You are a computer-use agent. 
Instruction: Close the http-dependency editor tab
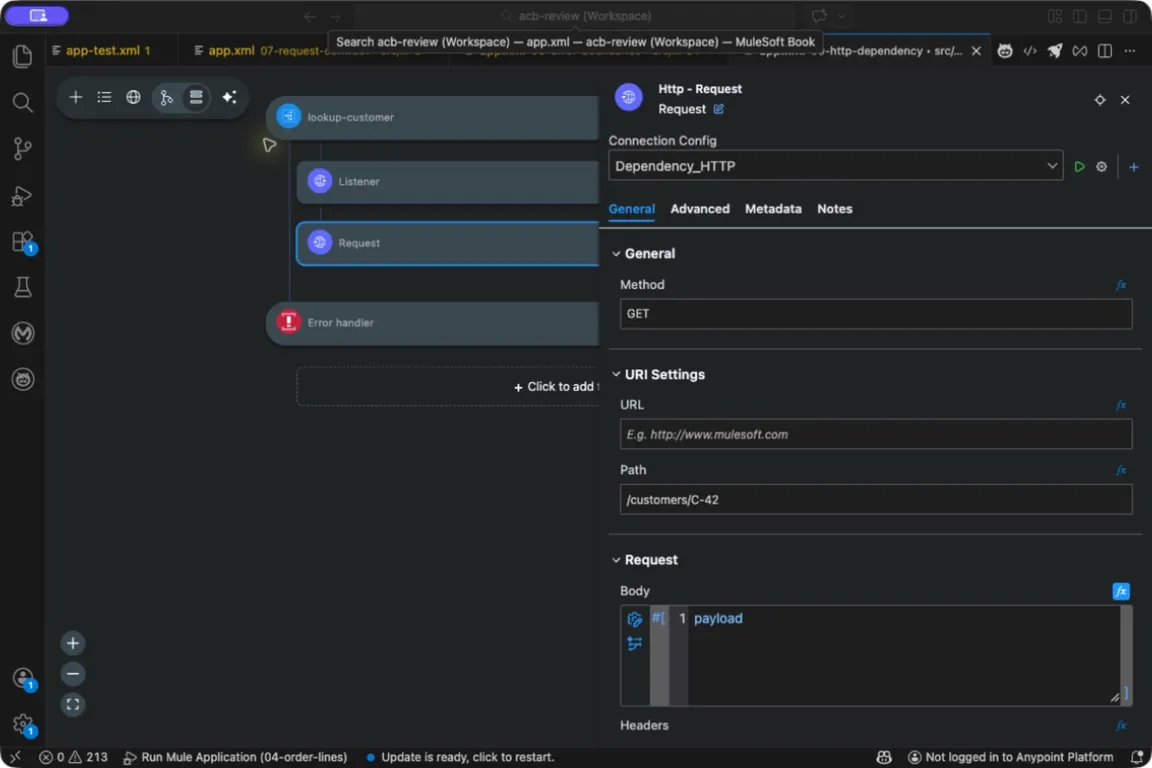click(976, 51)
